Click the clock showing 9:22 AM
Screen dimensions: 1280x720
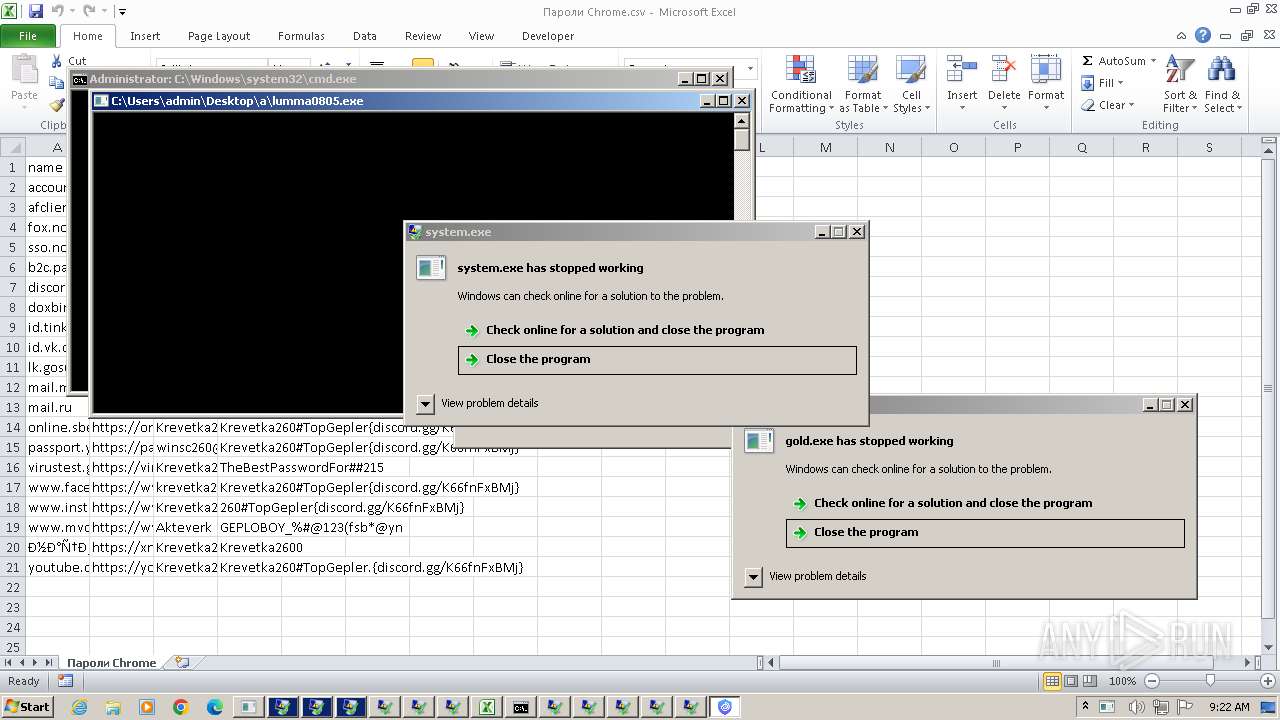tap(1229, 707)
